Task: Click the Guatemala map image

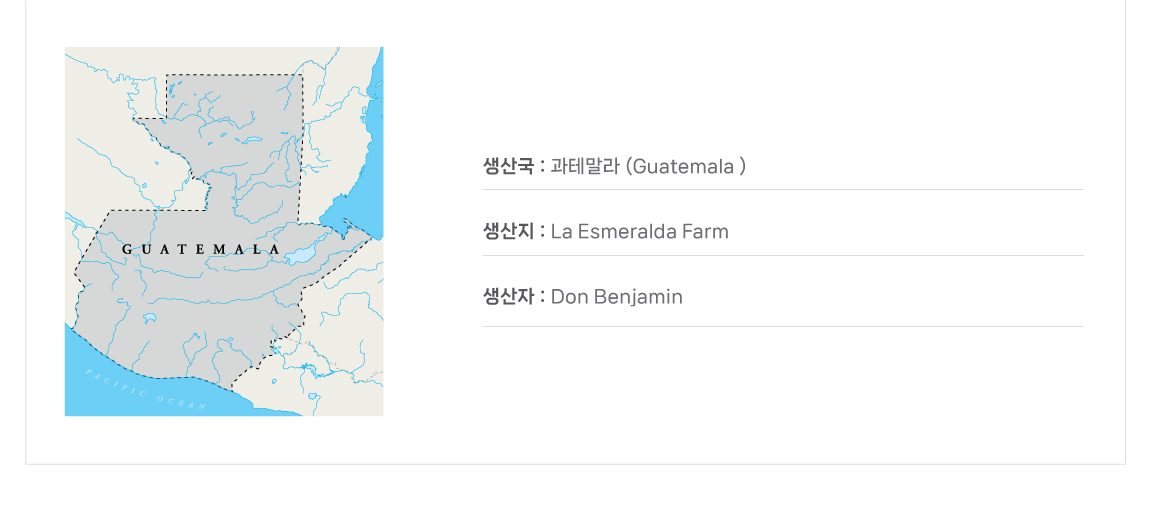Action: click(x=224, y=231)
